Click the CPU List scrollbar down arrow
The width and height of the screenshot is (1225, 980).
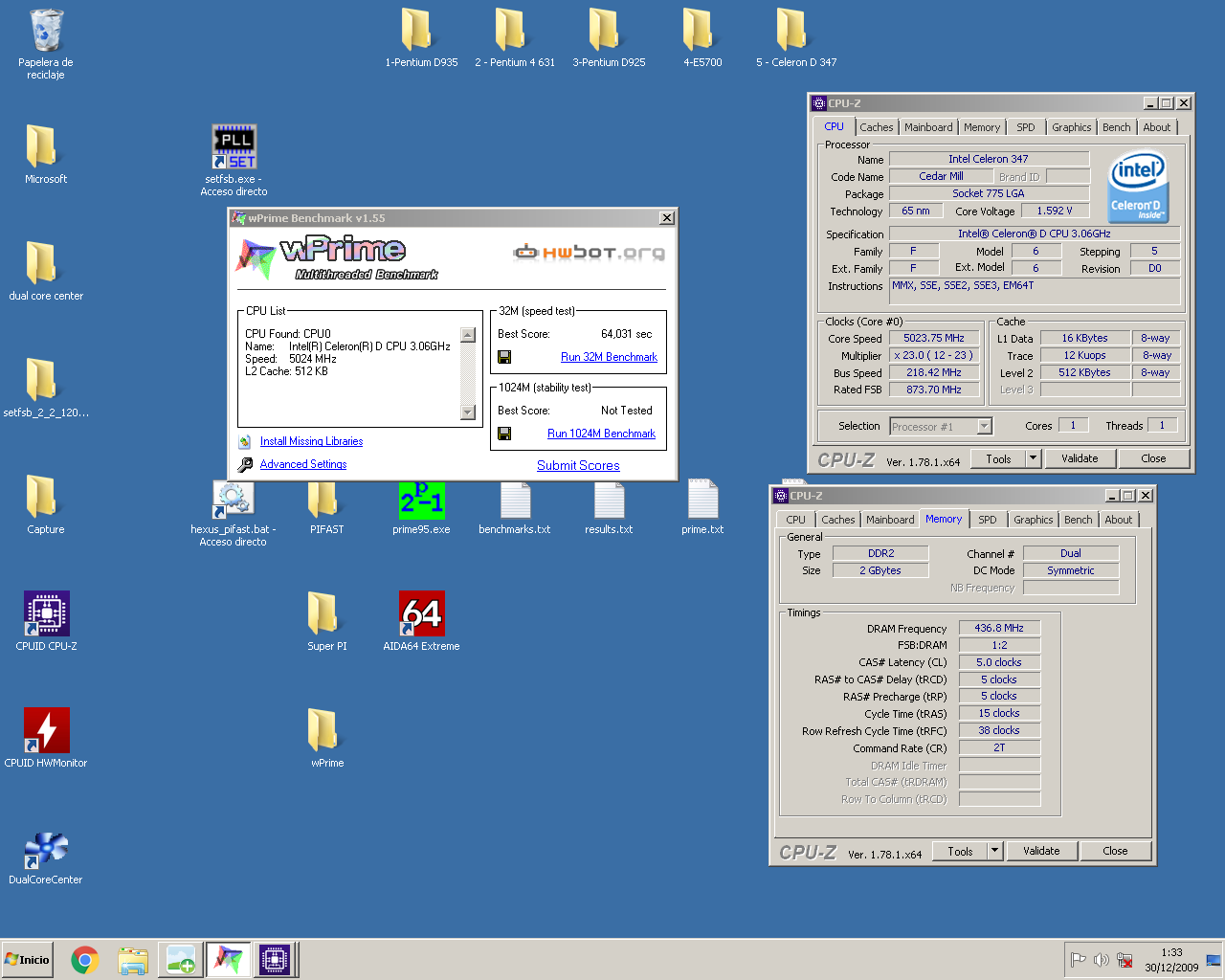coord(468,412)
